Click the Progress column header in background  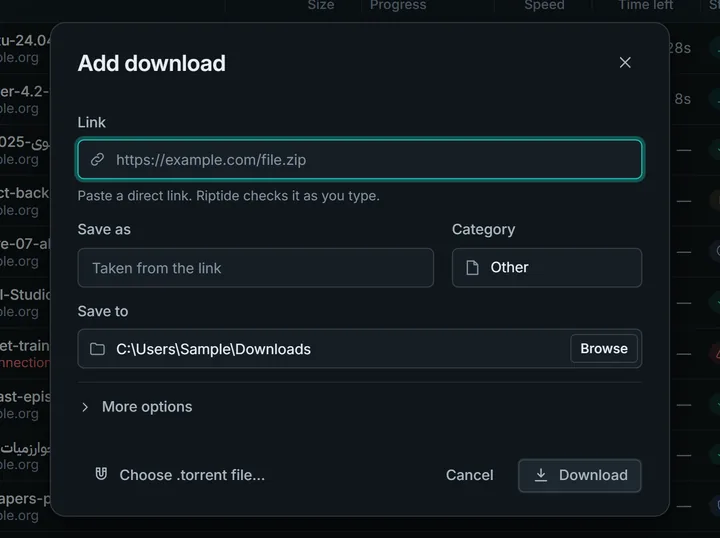pyautogui.click(x=398, y=5)
